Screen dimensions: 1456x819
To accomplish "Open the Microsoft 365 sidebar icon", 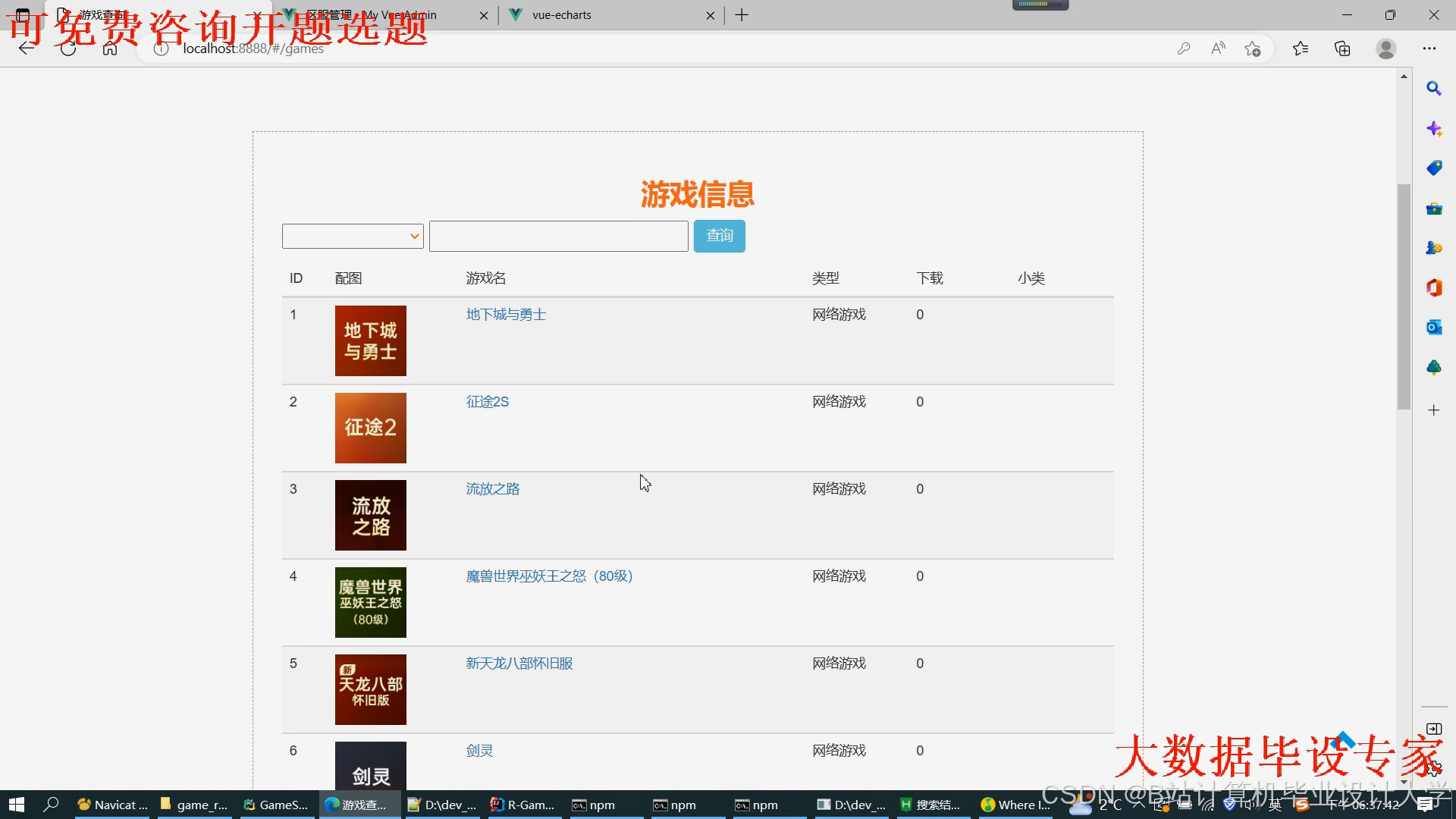I will click(1433, 287).
